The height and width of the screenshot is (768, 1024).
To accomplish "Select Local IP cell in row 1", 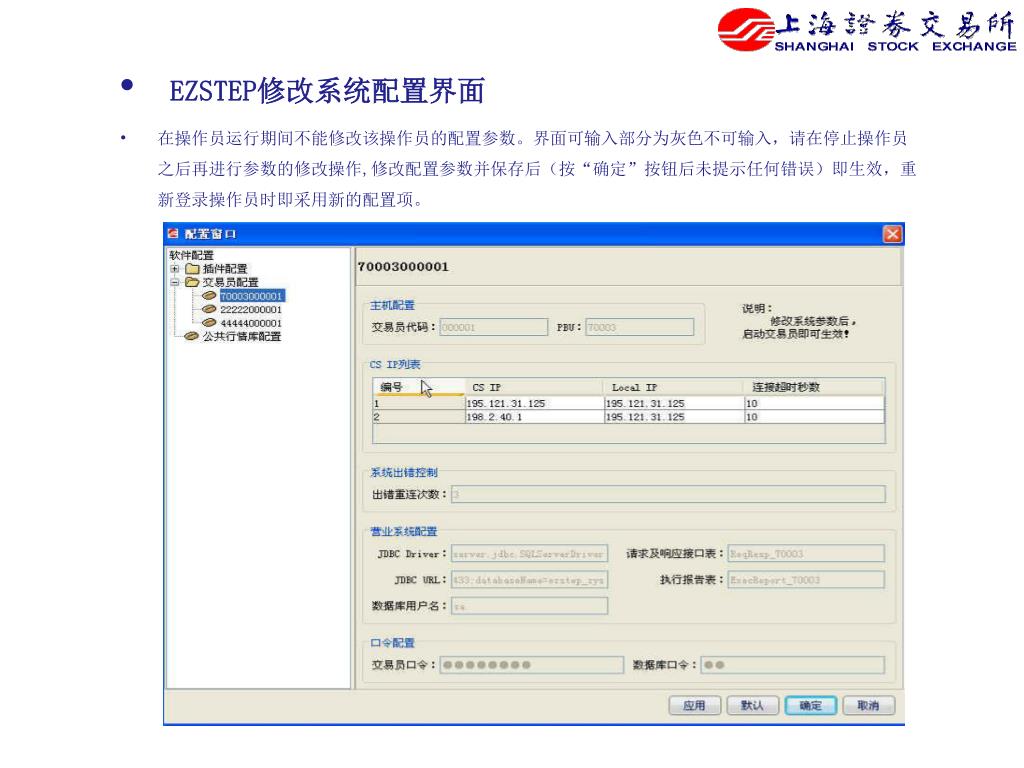I will (x=674, y=404).
